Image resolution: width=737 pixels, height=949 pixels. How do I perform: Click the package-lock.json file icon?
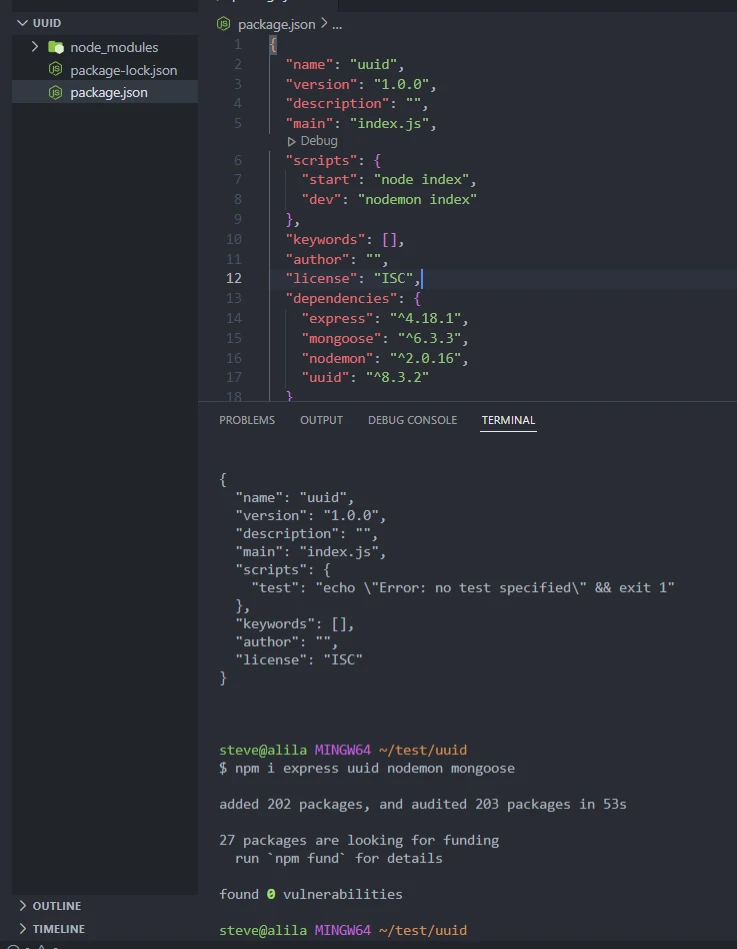[56, 70]
